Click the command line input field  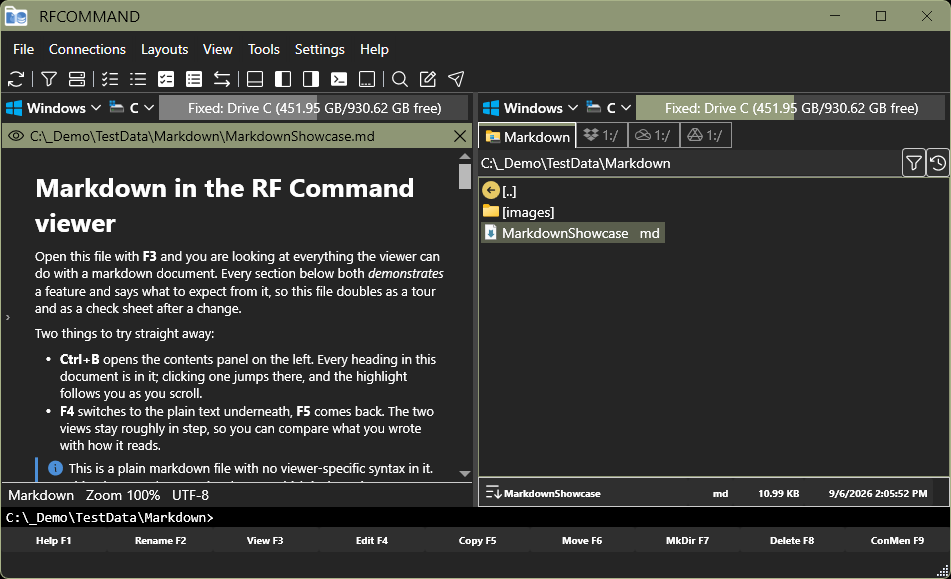(476, 517)
